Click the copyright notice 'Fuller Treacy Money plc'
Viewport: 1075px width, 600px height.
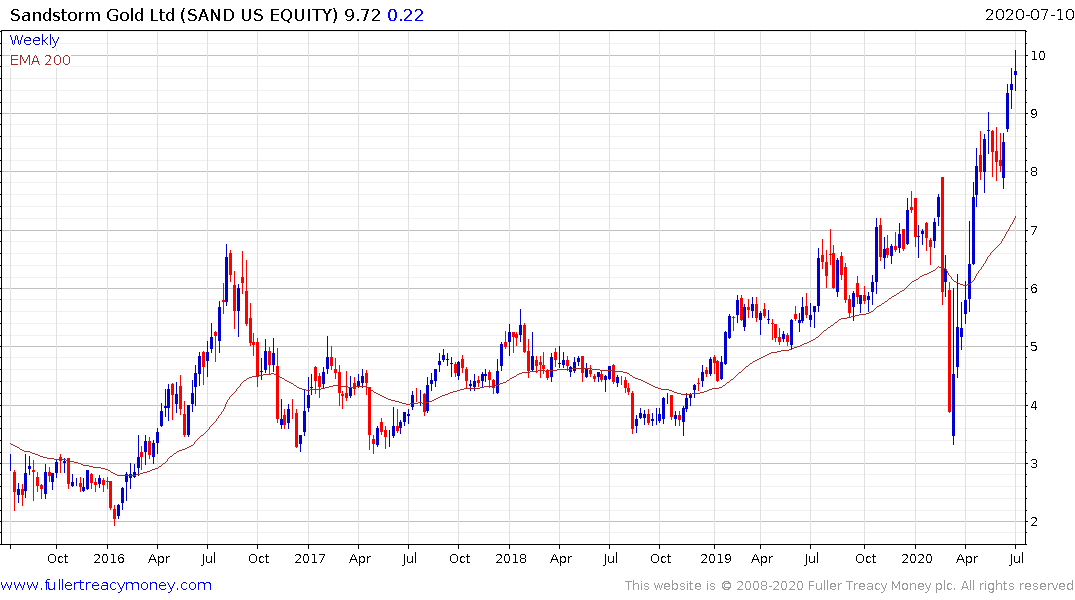[882, 586]
